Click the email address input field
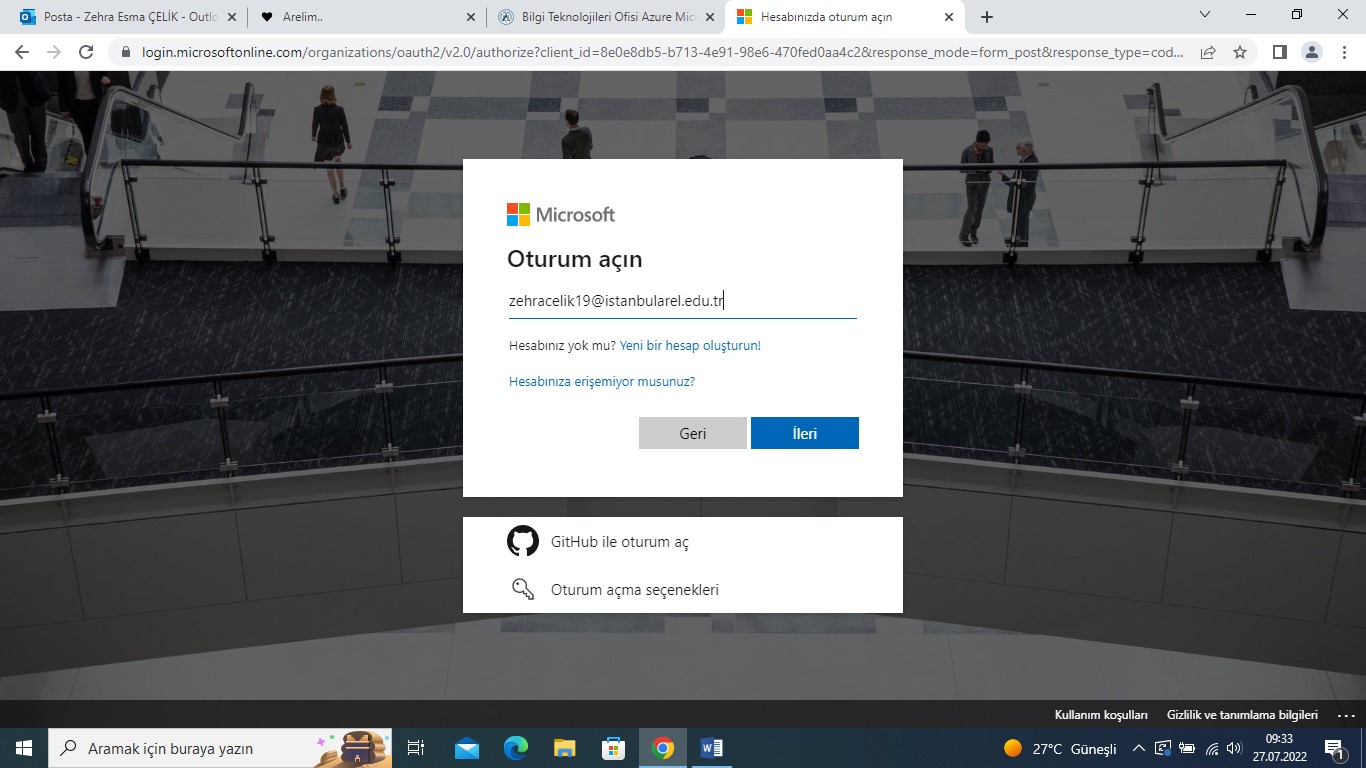1366x768 pixels. click(x=683, y=301)
